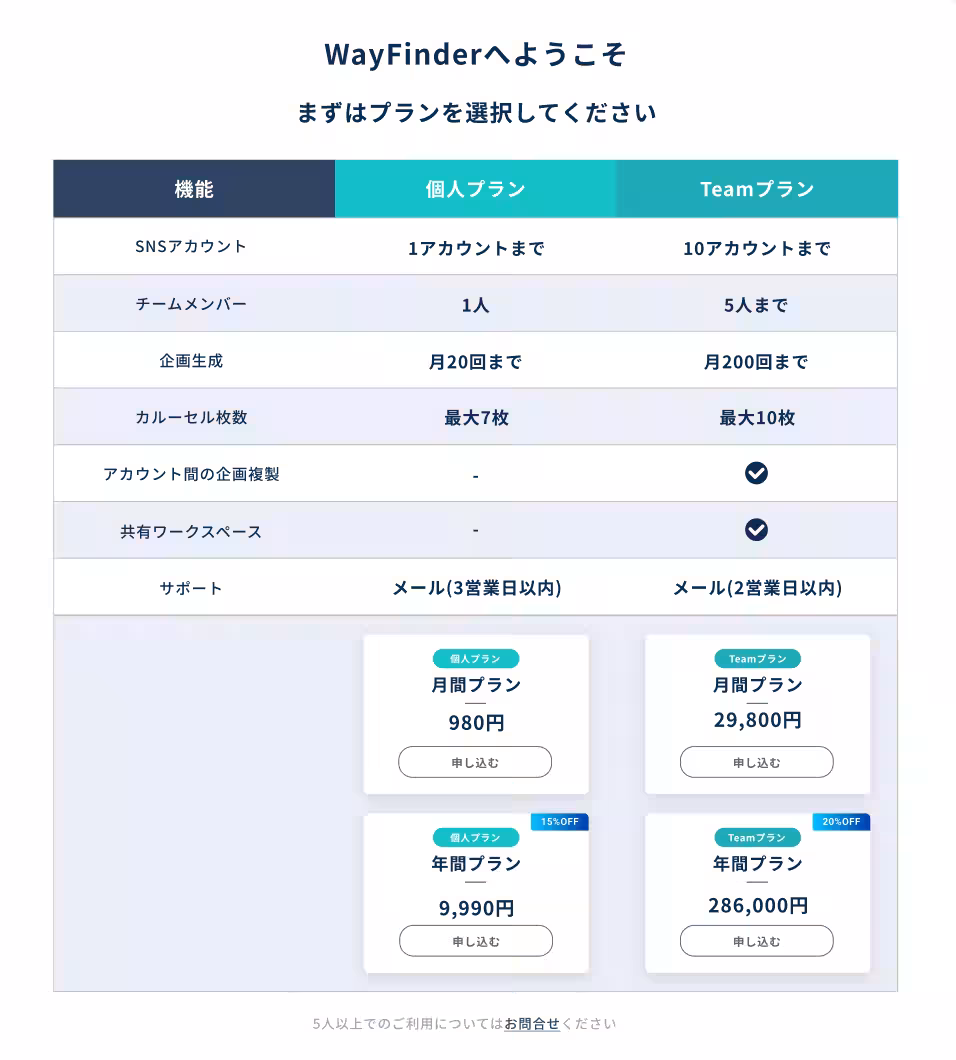Click the 15%OFF ribbon on personal yearly plan
This screenshot has width=956, height=1060.
pos(559,821)
